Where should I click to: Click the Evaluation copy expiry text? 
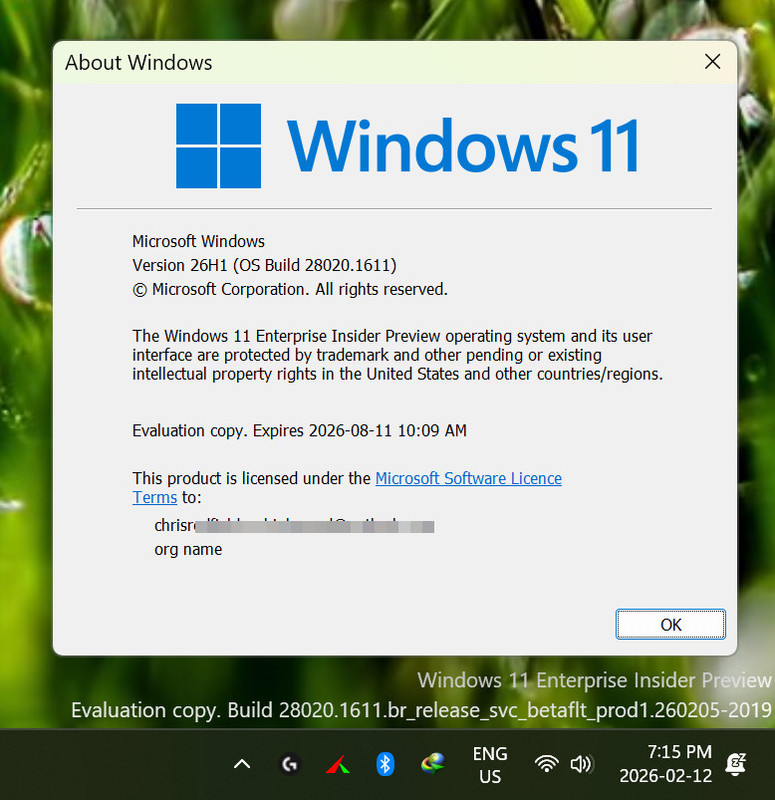pos(299,431)
